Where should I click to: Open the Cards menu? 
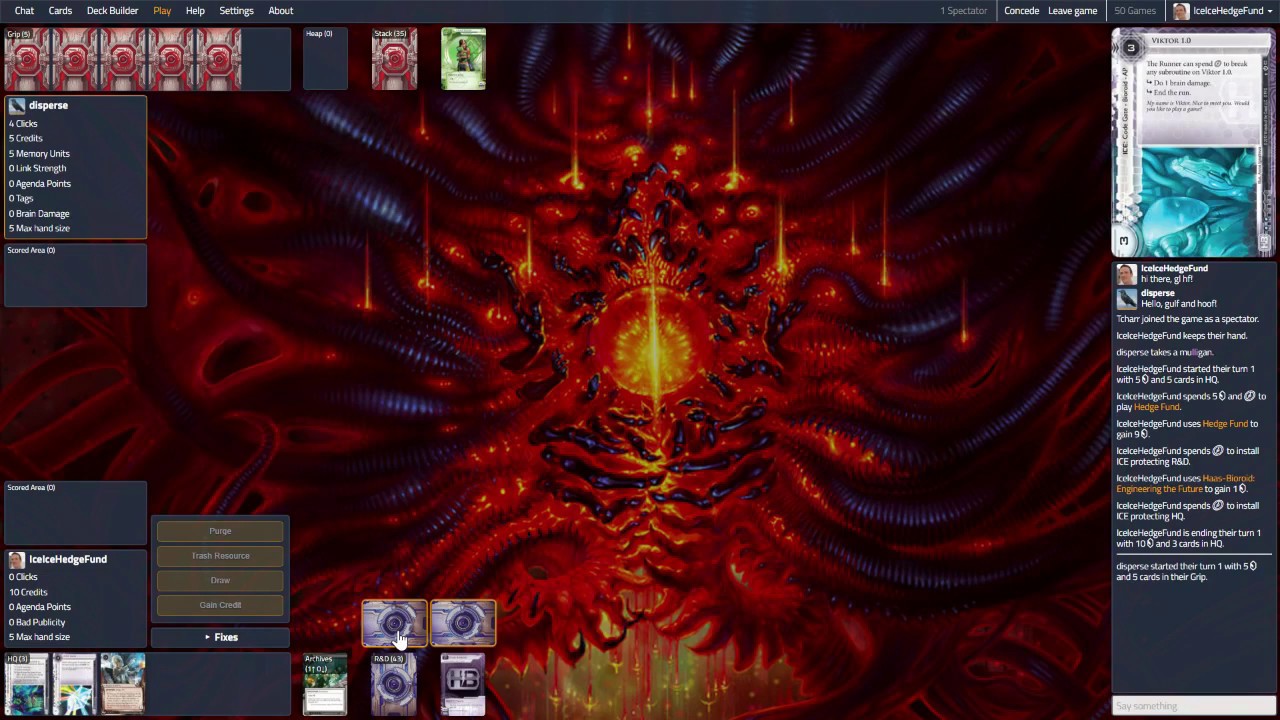60,11
